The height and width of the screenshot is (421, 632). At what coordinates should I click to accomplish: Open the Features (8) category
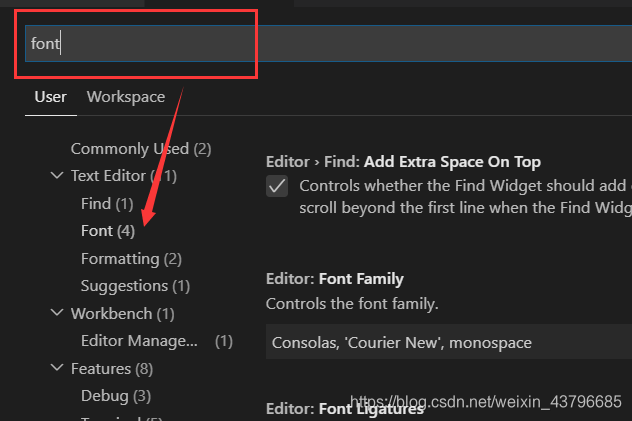tap(112, 369)
